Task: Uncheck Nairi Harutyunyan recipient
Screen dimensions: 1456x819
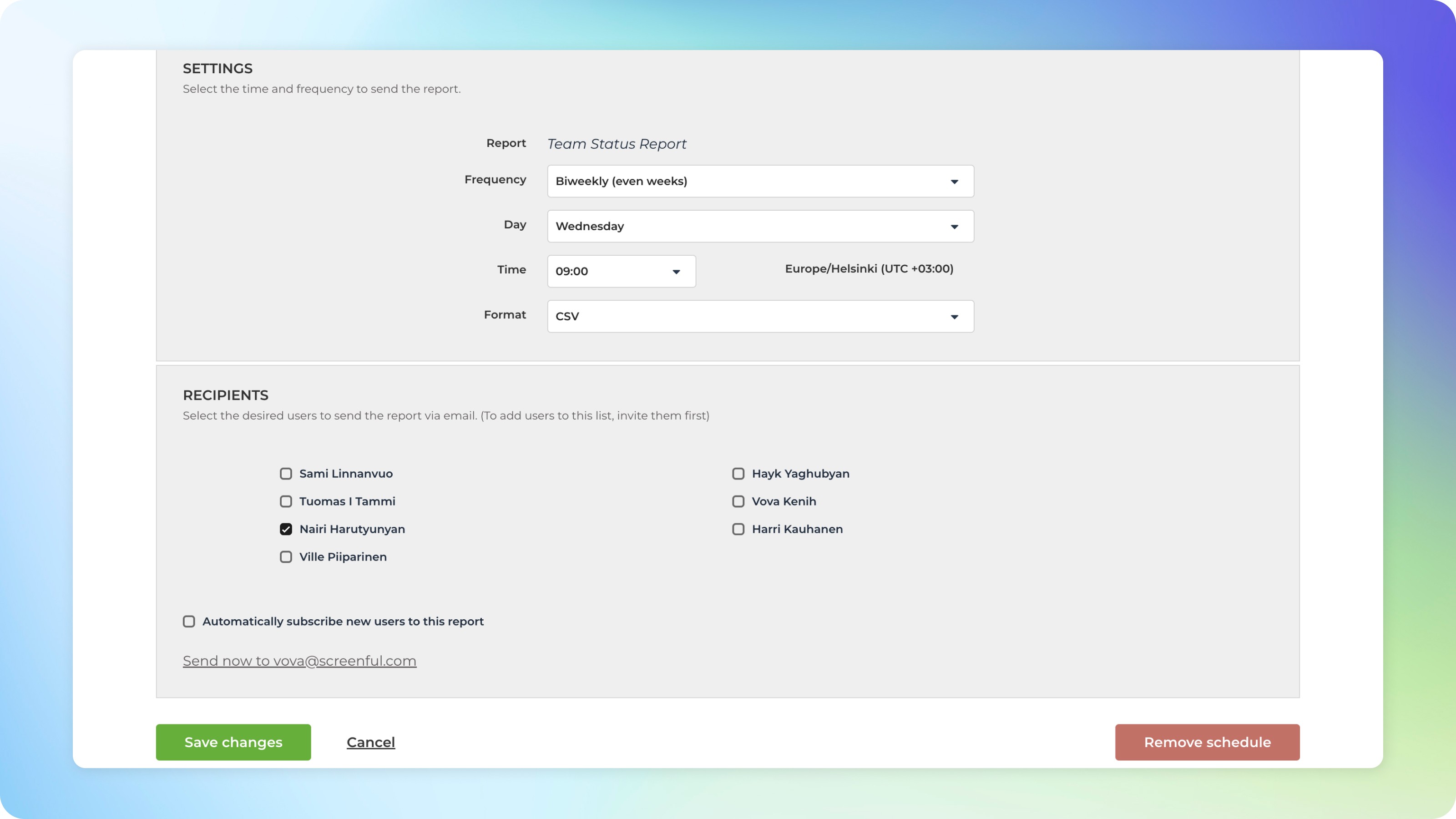Action: tap(286, 529)
